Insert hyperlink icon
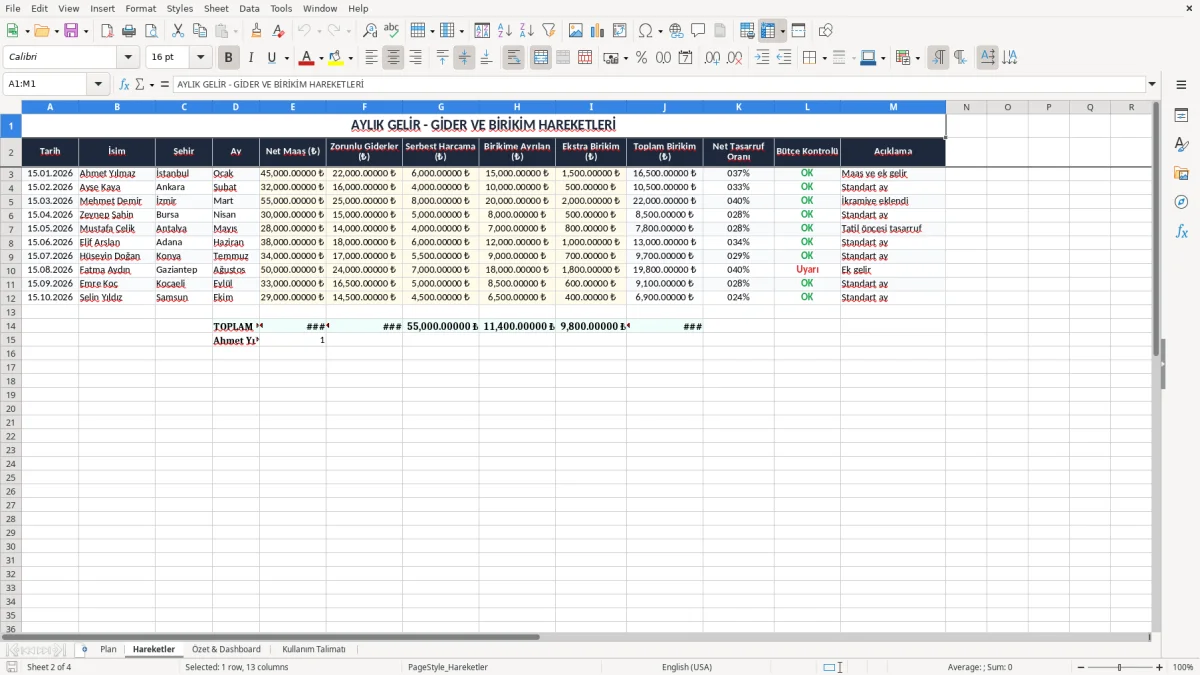This screenshot has height=675, width=1200. click(x=676, y=31)
